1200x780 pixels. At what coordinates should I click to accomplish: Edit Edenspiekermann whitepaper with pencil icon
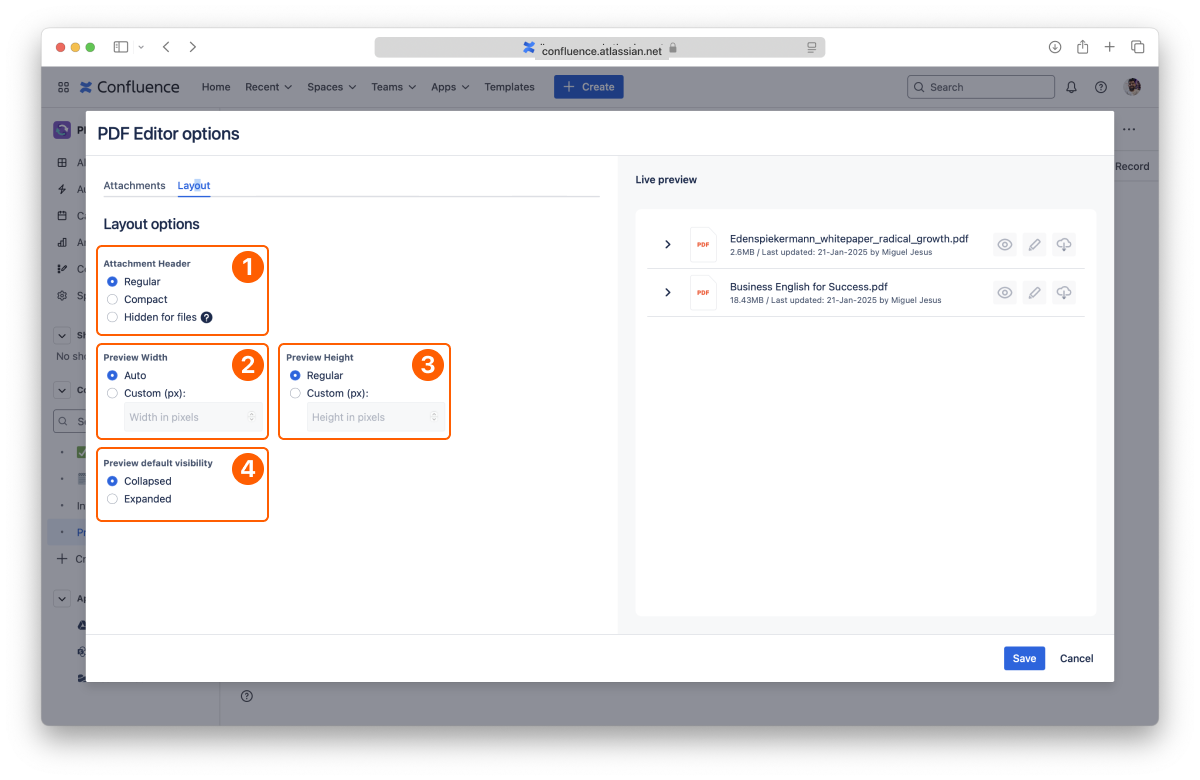(x=1035, y=245)
